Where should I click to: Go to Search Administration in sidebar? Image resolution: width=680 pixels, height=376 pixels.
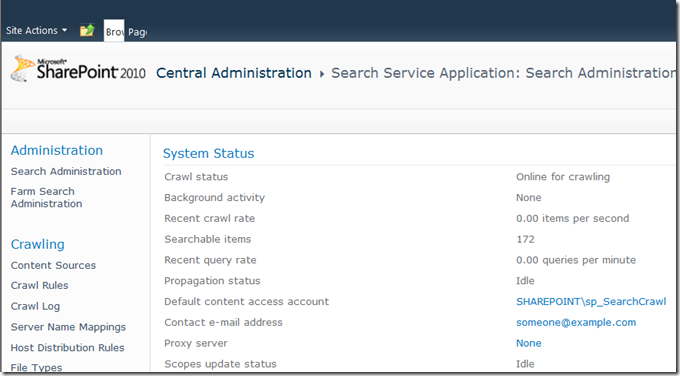[x=66, y=171]
